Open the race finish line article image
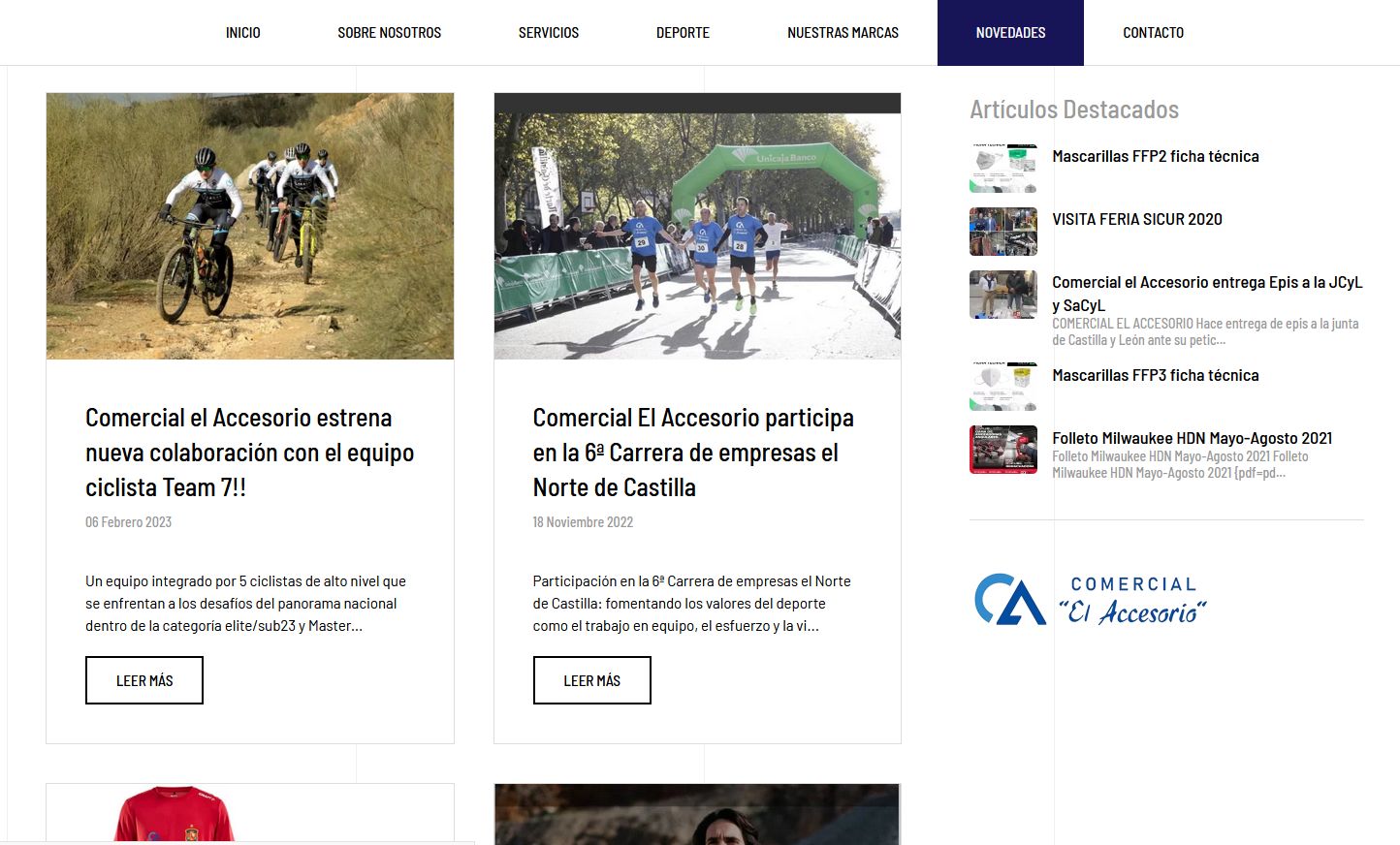 pyautogui.click(x=697, y=226)
